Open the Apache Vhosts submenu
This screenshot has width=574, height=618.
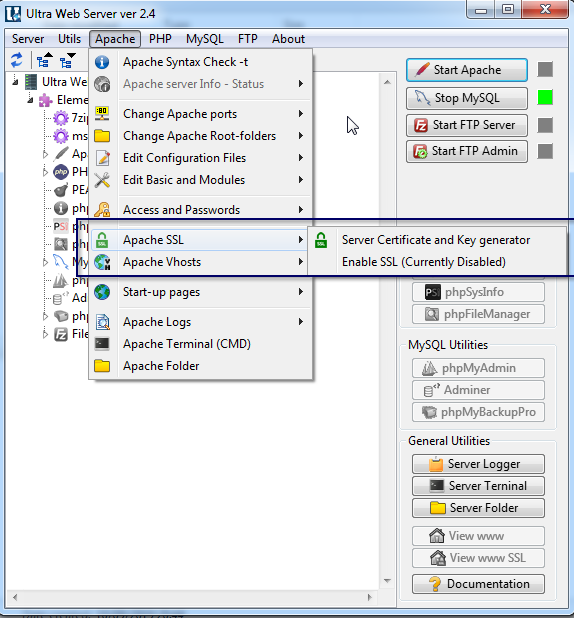coord(201,262)
